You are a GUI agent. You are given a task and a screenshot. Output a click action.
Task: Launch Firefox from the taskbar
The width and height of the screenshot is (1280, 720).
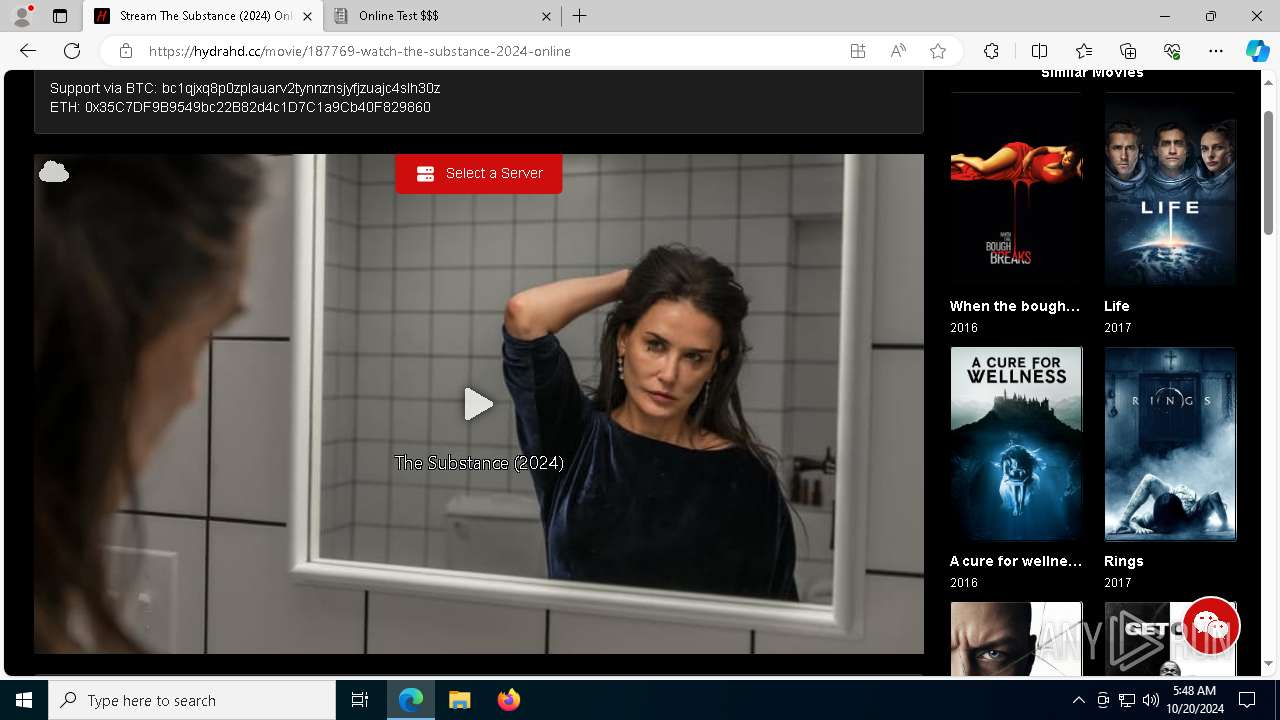pyautogui.click(x=509, y=700)
